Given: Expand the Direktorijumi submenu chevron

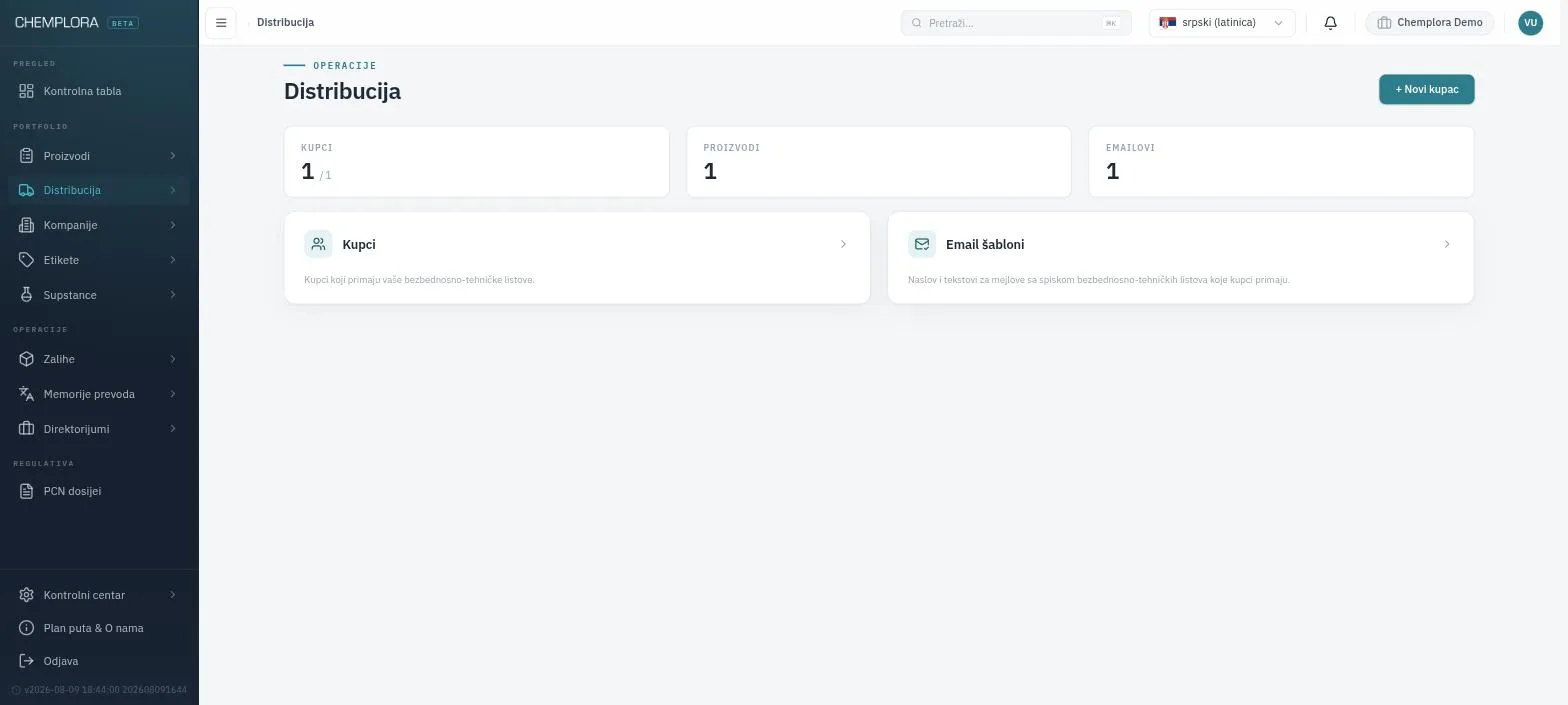Looking at the screenshot, I should 173,429.
